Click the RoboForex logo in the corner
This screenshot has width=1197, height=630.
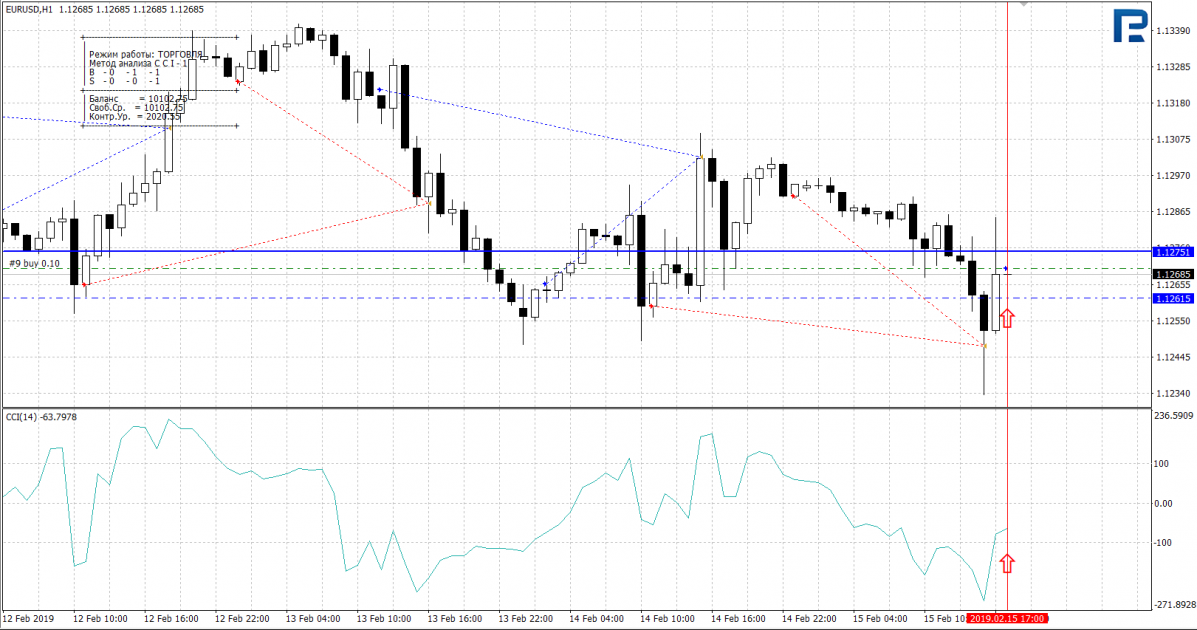tap(1130, 27)
